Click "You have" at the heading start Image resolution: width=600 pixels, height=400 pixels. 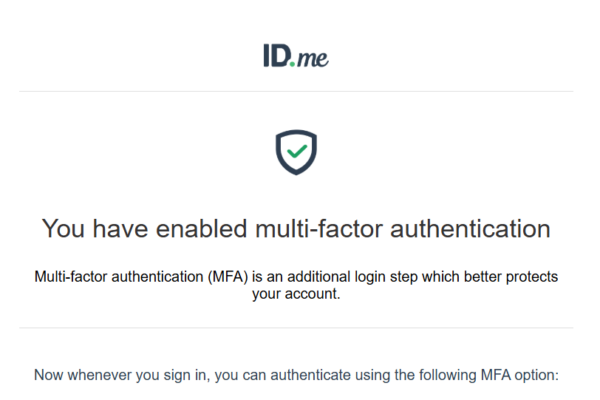(89, 229)
